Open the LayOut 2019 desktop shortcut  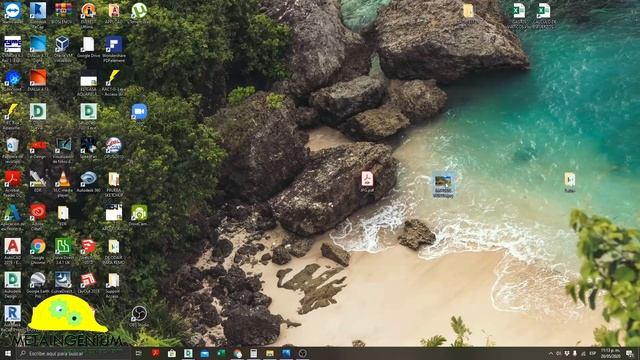[88, 280]
